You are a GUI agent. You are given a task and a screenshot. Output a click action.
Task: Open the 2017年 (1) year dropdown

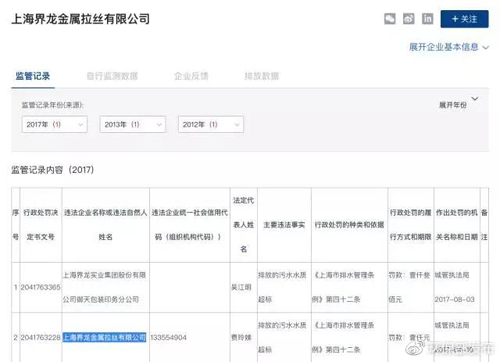tap(55, 124)
